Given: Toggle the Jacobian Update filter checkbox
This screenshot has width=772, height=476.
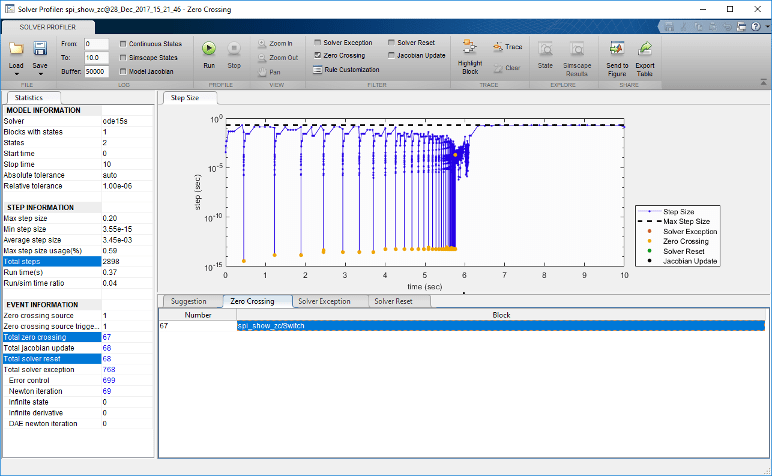Looking at the screenshot, I should coord(390,56).
